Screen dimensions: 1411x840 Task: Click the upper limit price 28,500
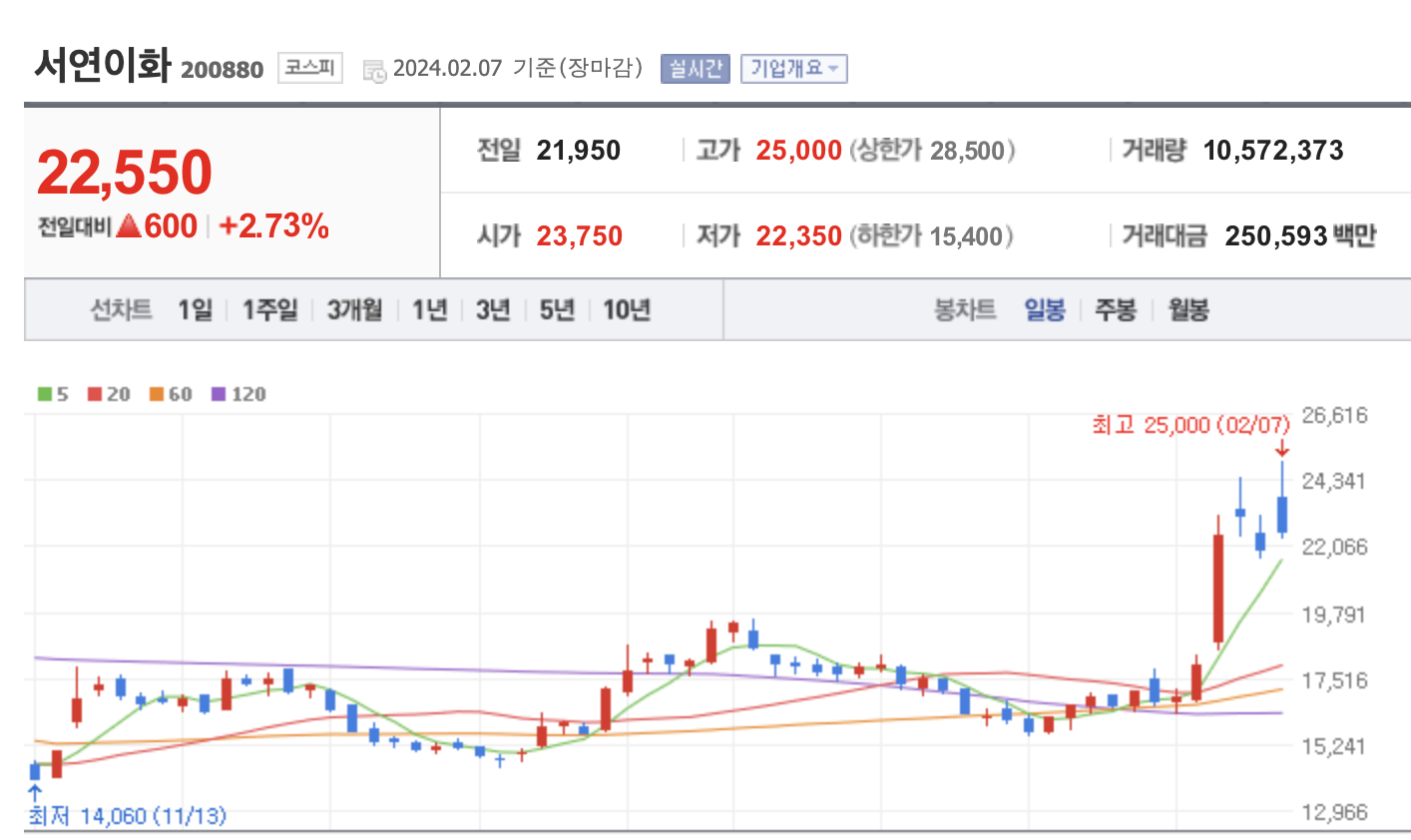967,151
